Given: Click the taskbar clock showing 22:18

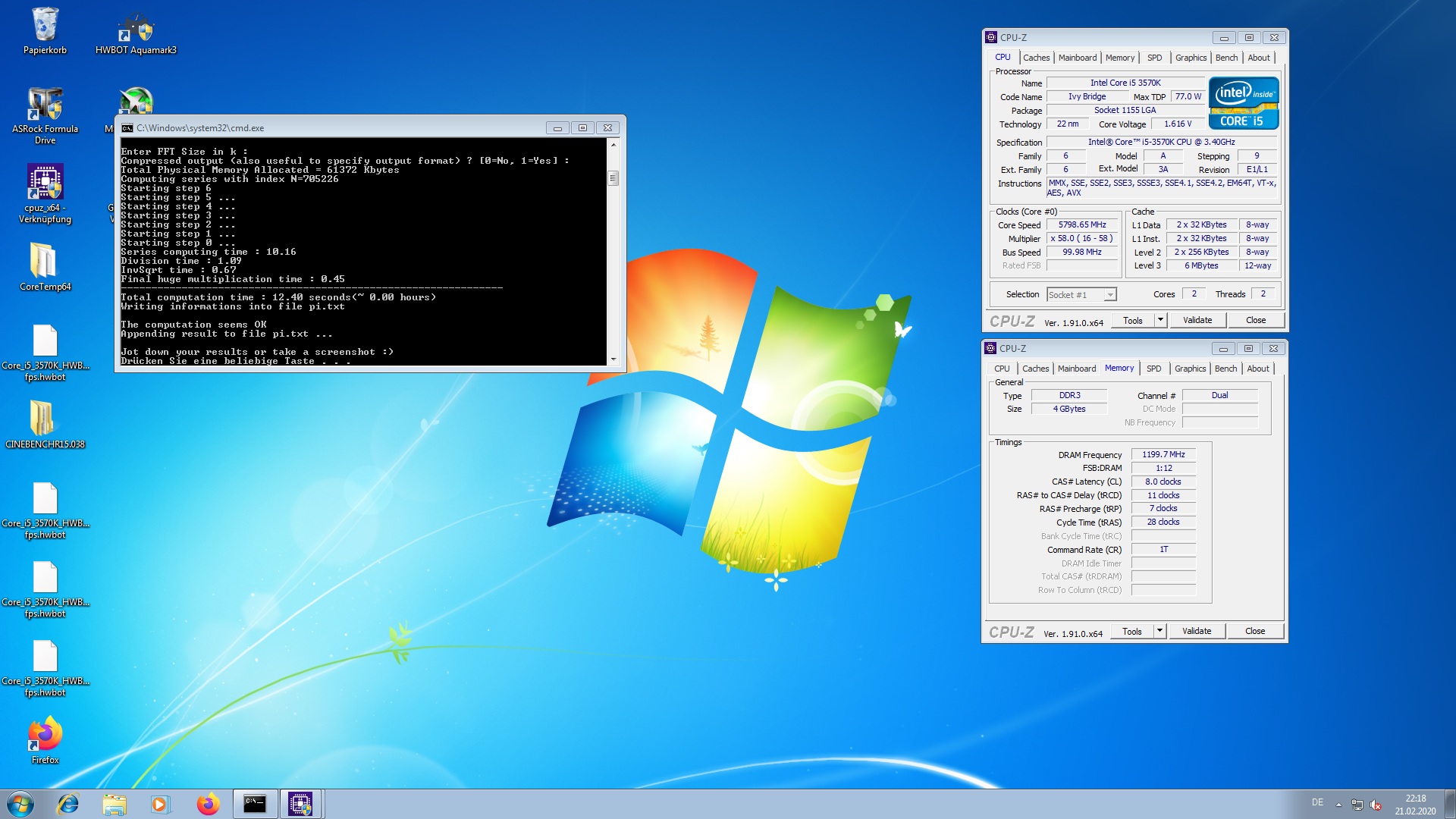Looking at the screenshot, I should pos(1415,805).
